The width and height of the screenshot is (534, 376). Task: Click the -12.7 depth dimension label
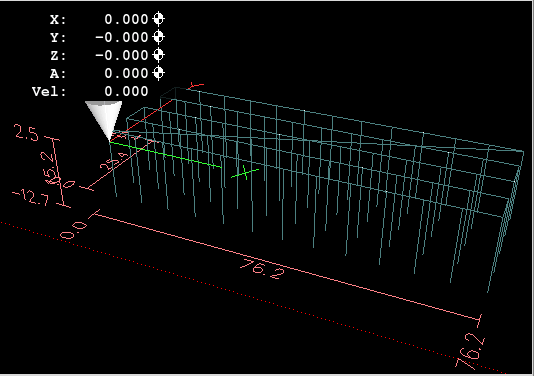pos(31,198)
